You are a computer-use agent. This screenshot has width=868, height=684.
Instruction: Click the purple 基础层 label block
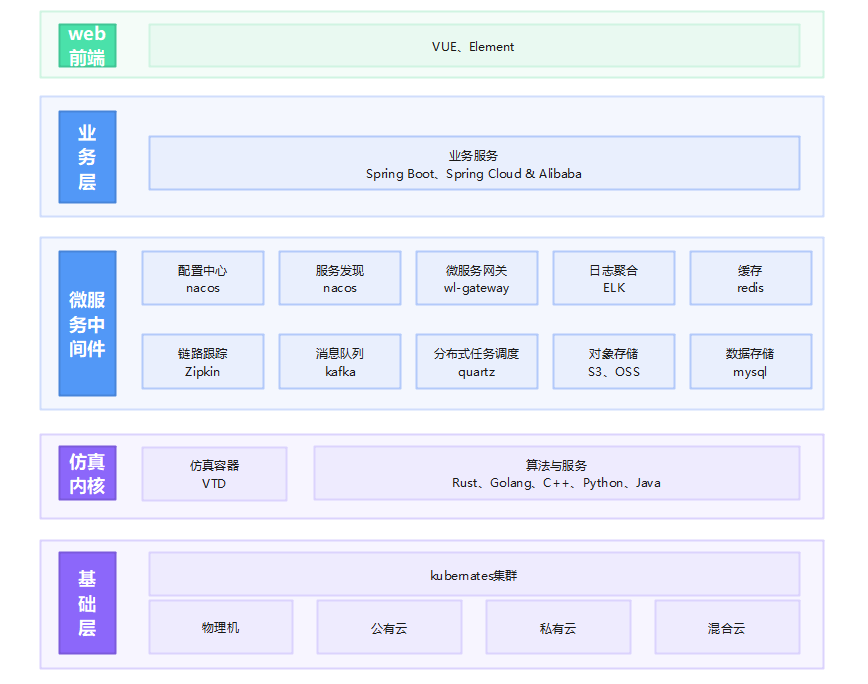coord(87,603)
